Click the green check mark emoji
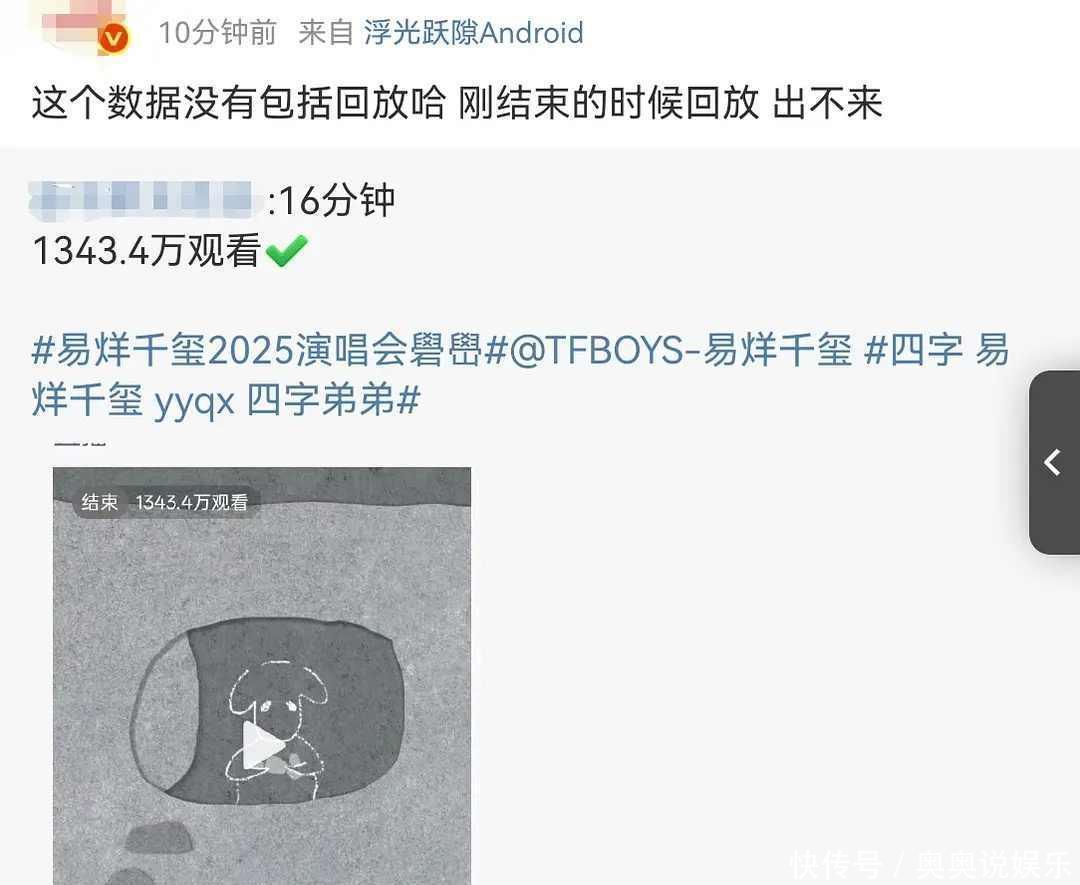 tap(287, 249)
